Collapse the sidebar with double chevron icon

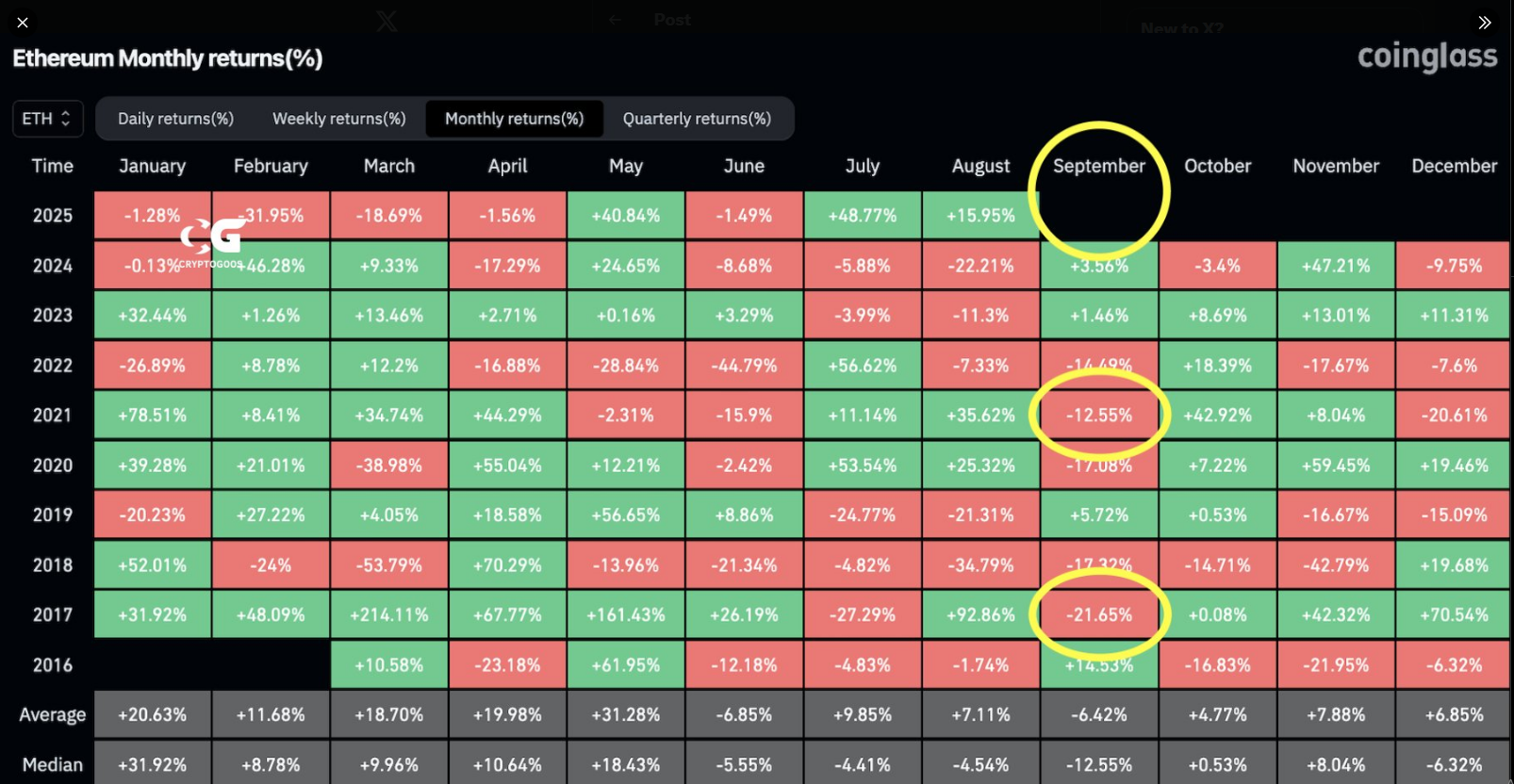pos(1485,22)
